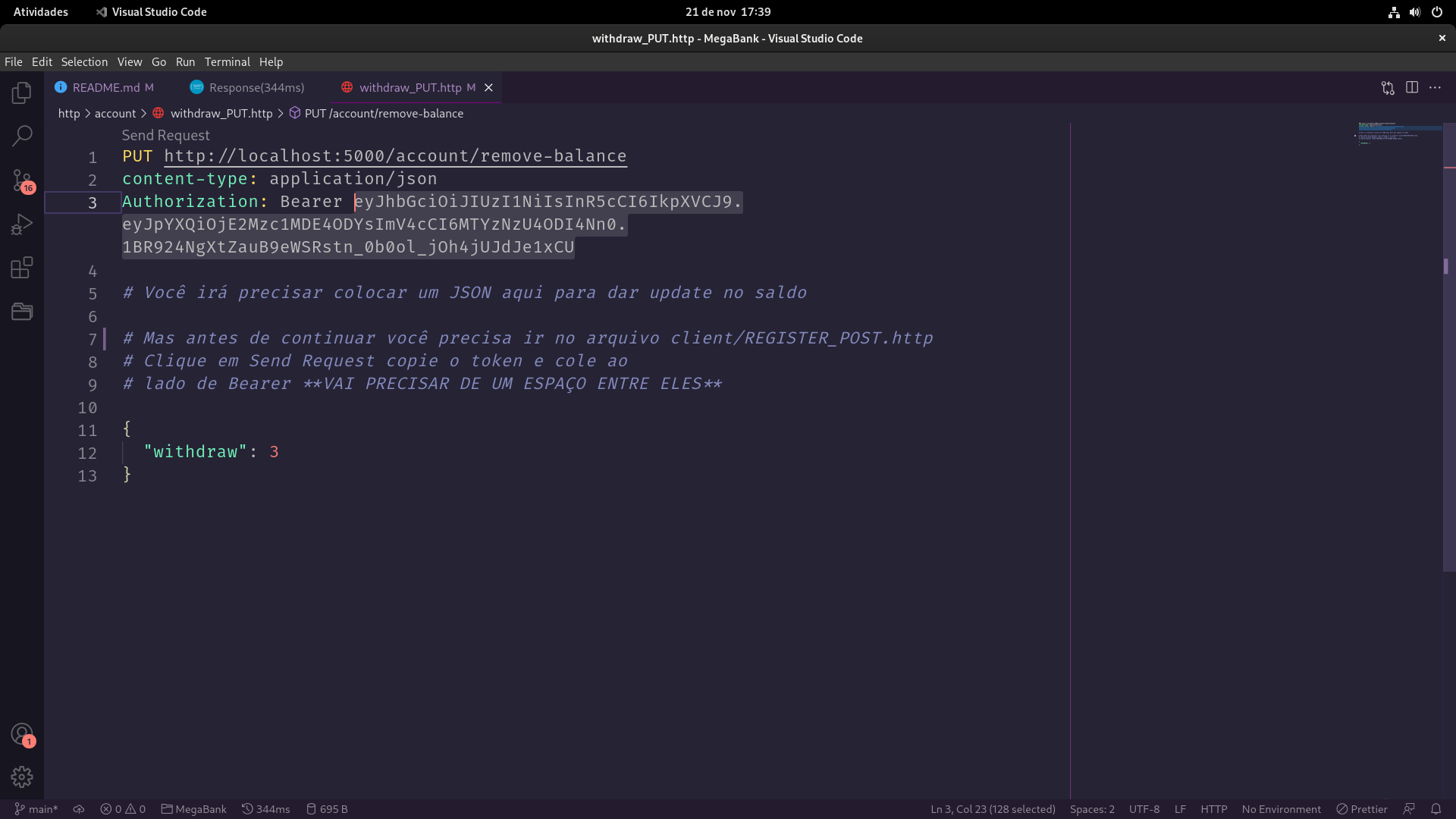Image resolution: width=1456 pixels, height=819 pixels.
Task: Open the Project Manager folder icon
Action: click(x=22, y=312)
